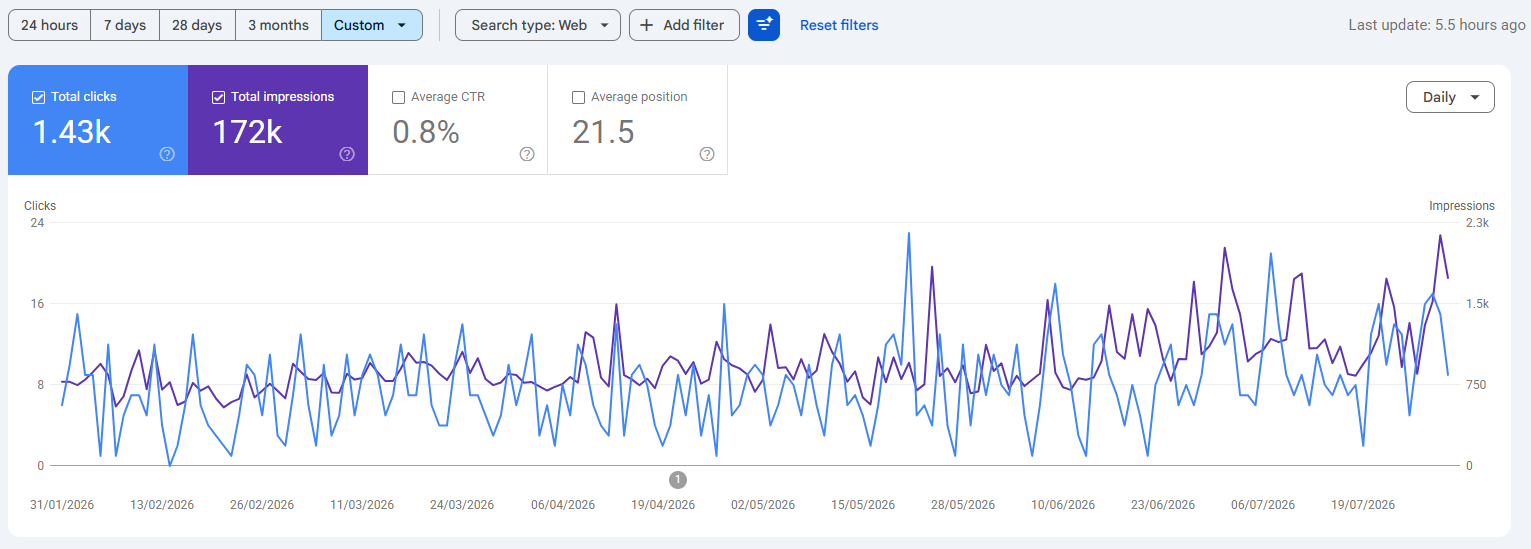Click the Clicks axis title

pyautogui.click(x=40, y=206)
